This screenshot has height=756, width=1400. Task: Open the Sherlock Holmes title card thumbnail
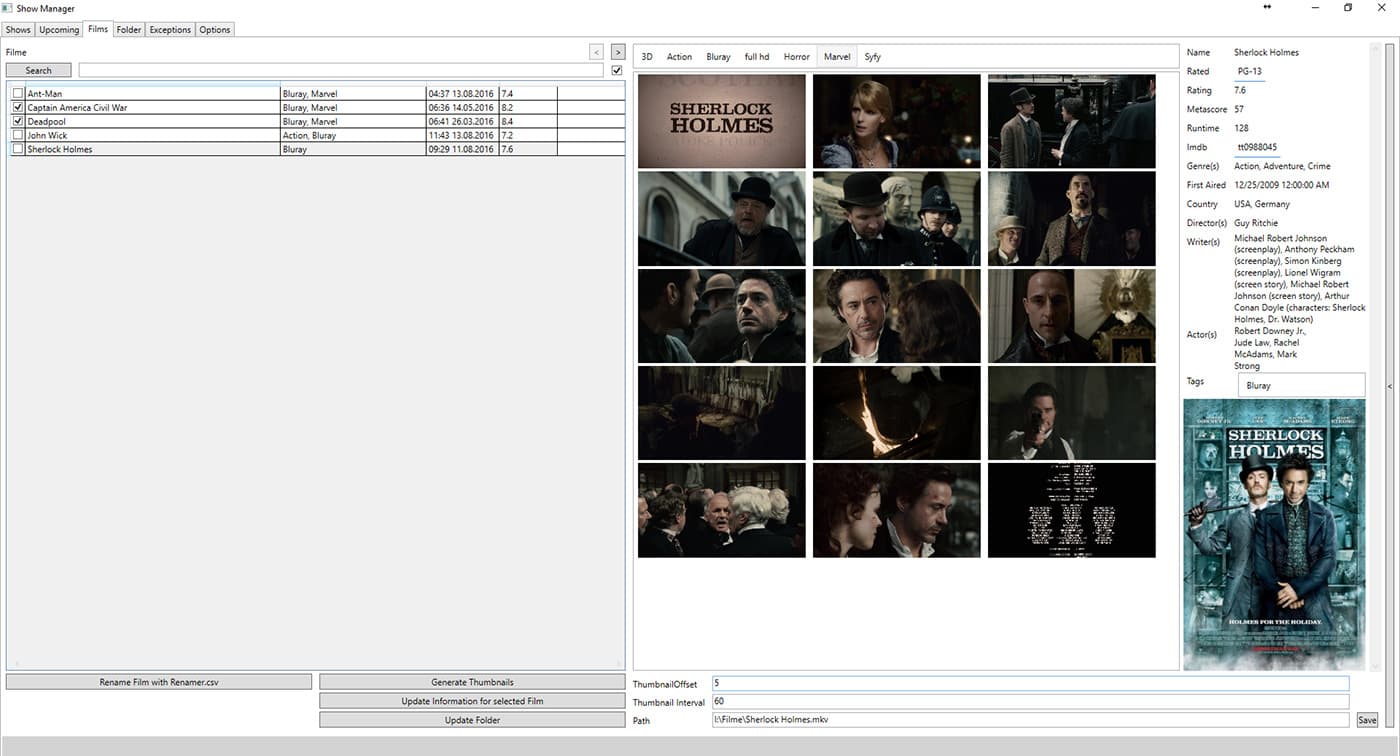721,121
